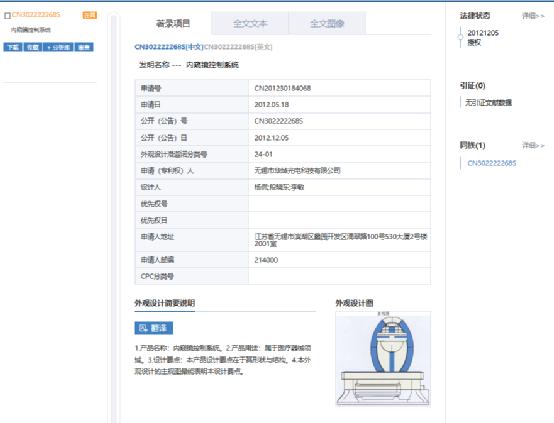Switch to the 全文图像 tab
Viewport: 554px width, 423px height.
(327, 23)
